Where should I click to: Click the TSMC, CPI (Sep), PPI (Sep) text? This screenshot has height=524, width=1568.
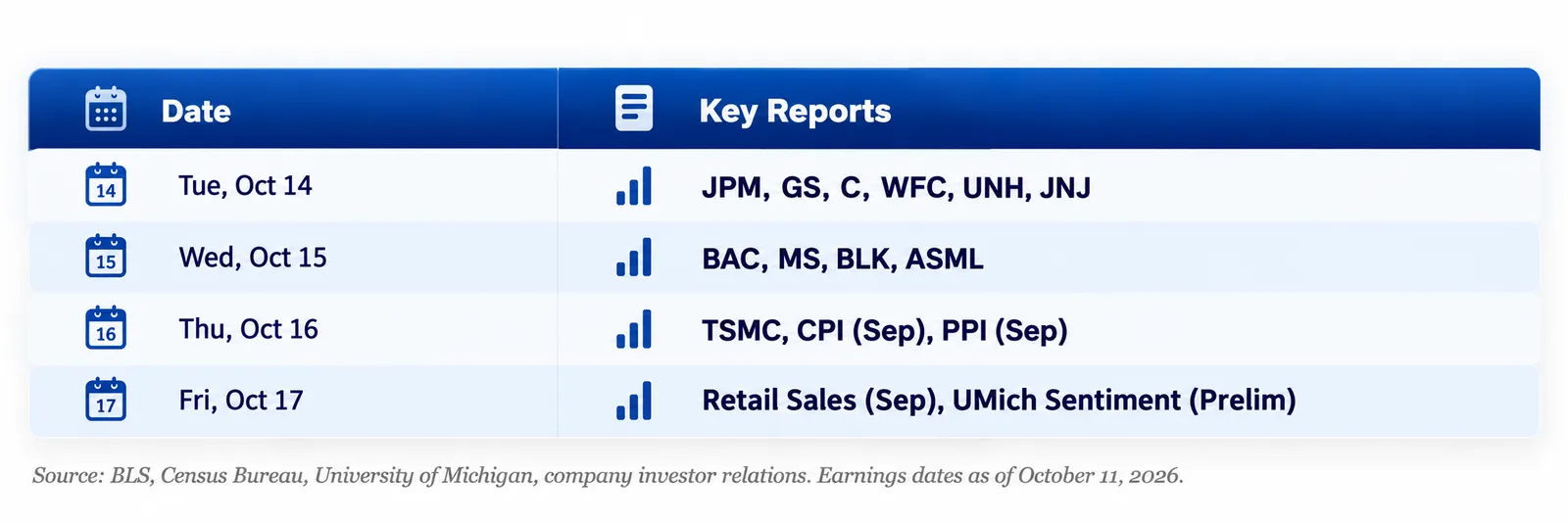pos(885,331)
